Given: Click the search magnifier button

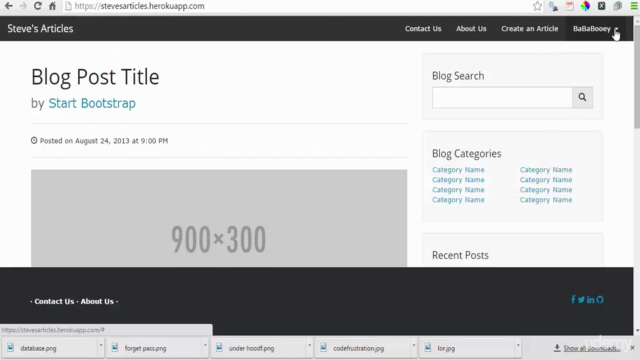Looking at the screenshot, I should [x=582, y=97].
